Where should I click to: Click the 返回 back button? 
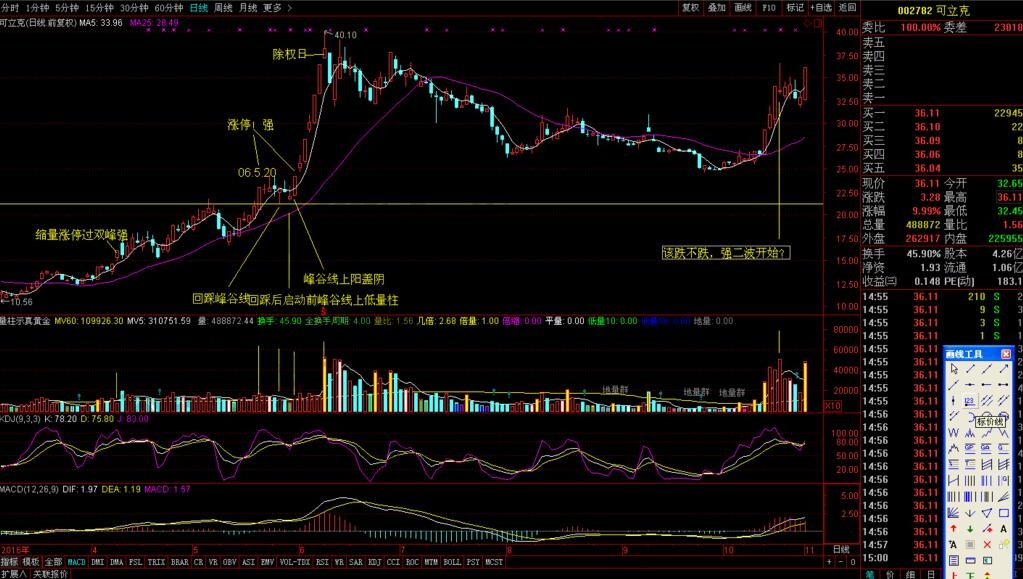[x=847, y=8]
